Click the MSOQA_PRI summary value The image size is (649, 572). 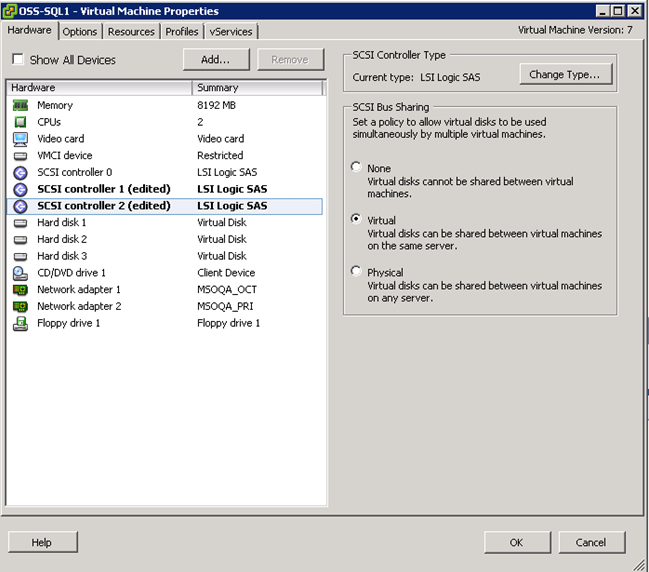pyautogui.click(x=225, y=306)
